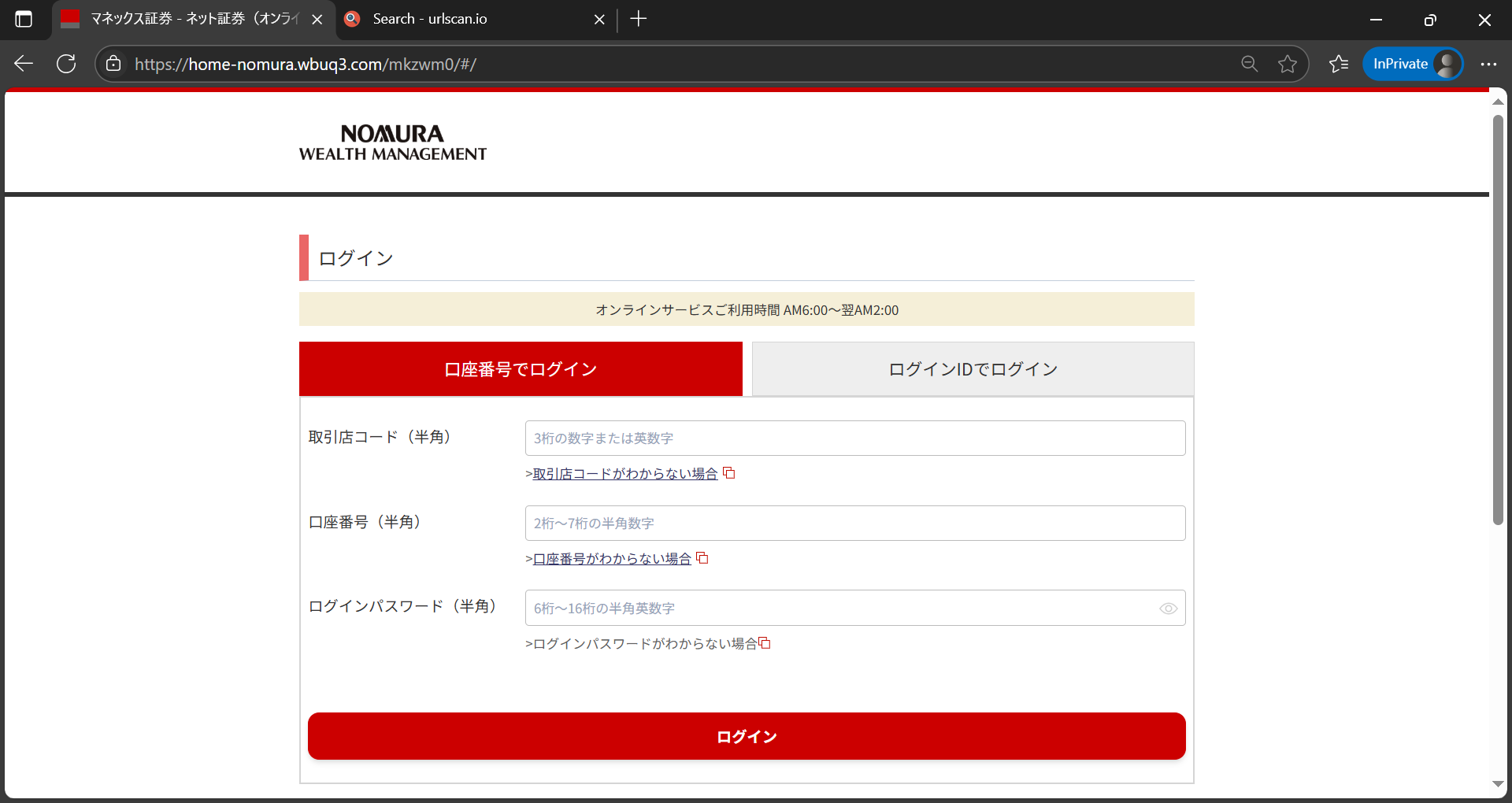Open the favorites list icon
Screen dimensions: 1512x803
1339,64
